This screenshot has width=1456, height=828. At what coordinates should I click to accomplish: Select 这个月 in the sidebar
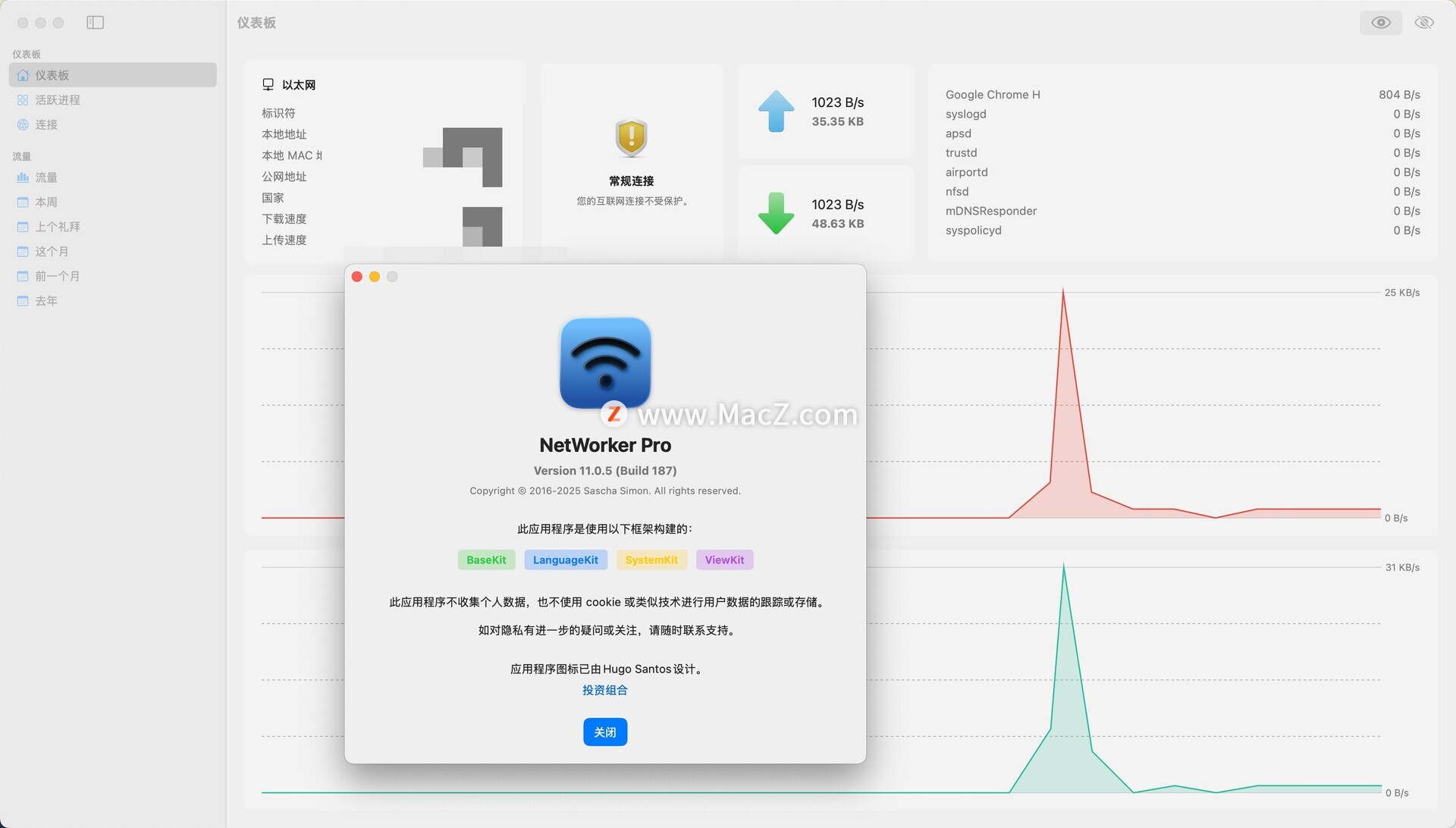pyautogui.click(x=52, y=252)
